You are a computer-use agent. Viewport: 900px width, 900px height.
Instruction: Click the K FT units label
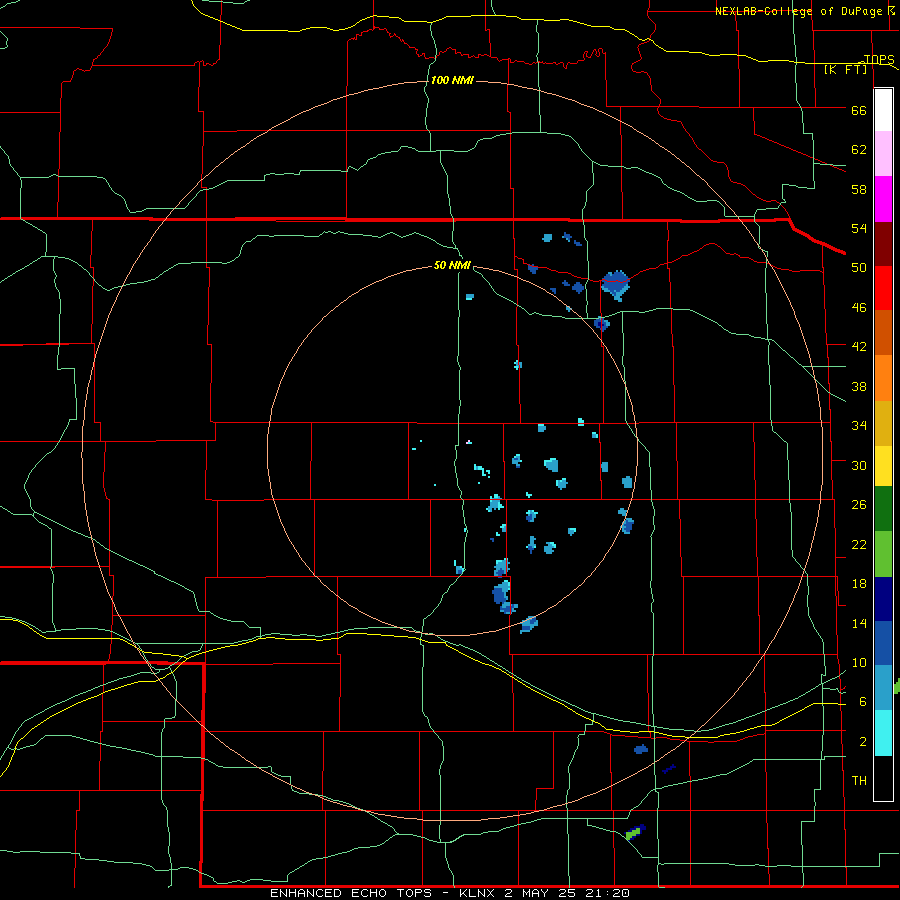(x=845, y=69)
